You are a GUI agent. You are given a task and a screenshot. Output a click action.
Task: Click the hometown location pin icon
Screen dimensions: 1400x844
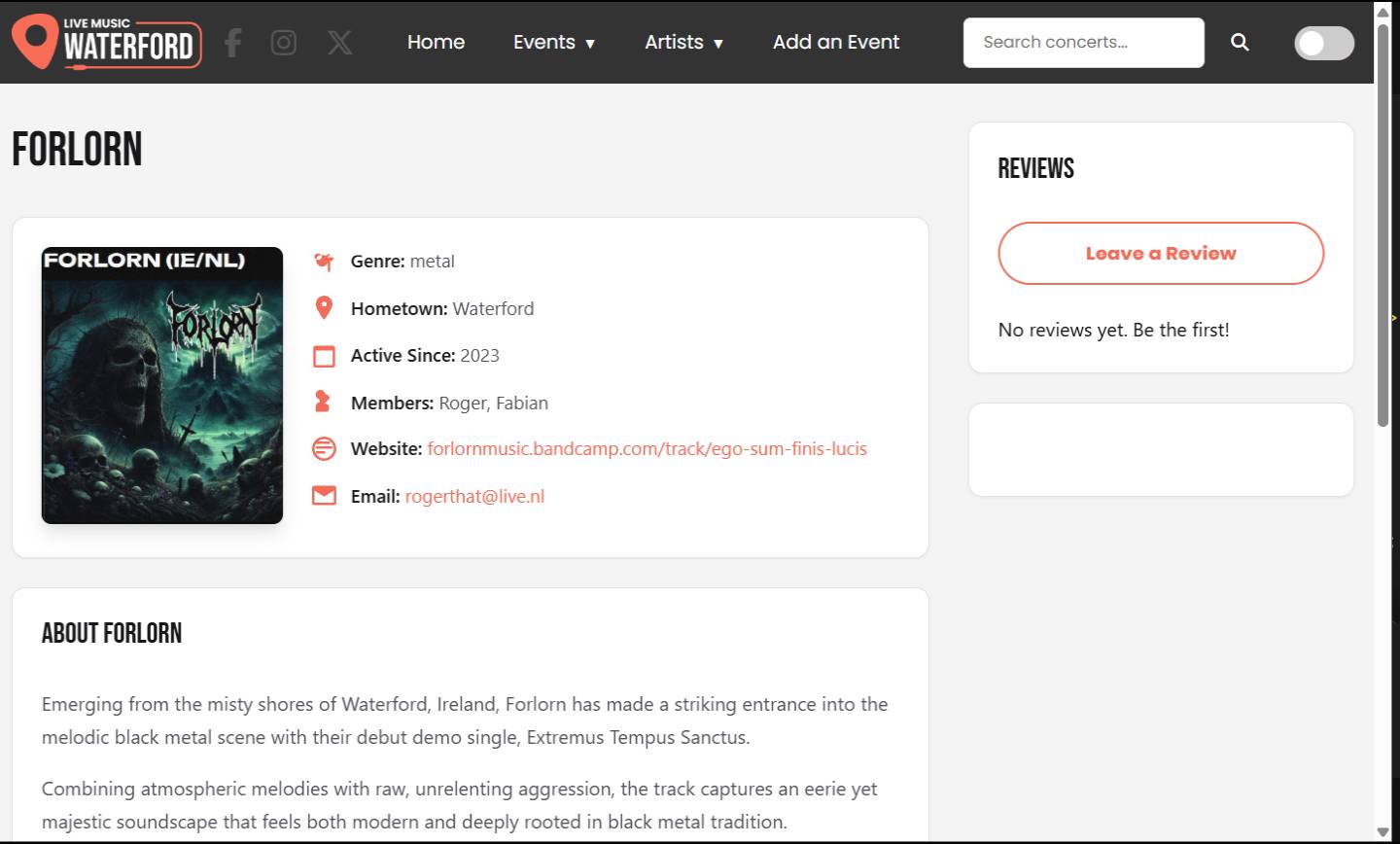tap(324, 307)
